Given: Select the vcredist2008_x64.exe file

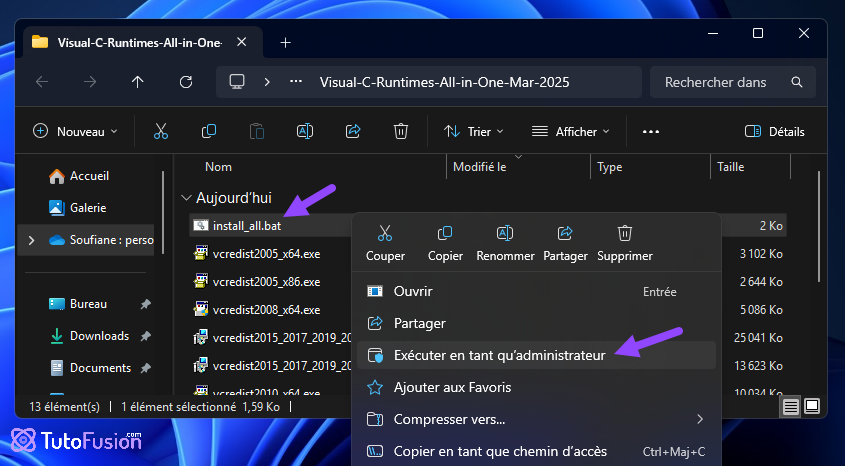Looking at the screenshot, I should tap(266, 310).
